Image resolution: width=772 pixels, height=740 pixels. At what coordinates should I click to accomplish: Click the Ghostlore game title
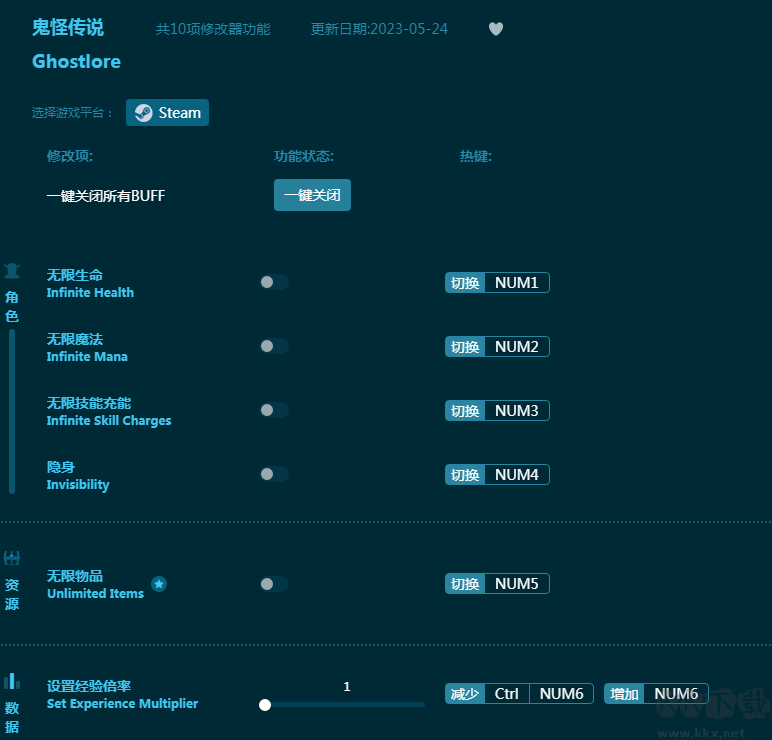point(76,62)
